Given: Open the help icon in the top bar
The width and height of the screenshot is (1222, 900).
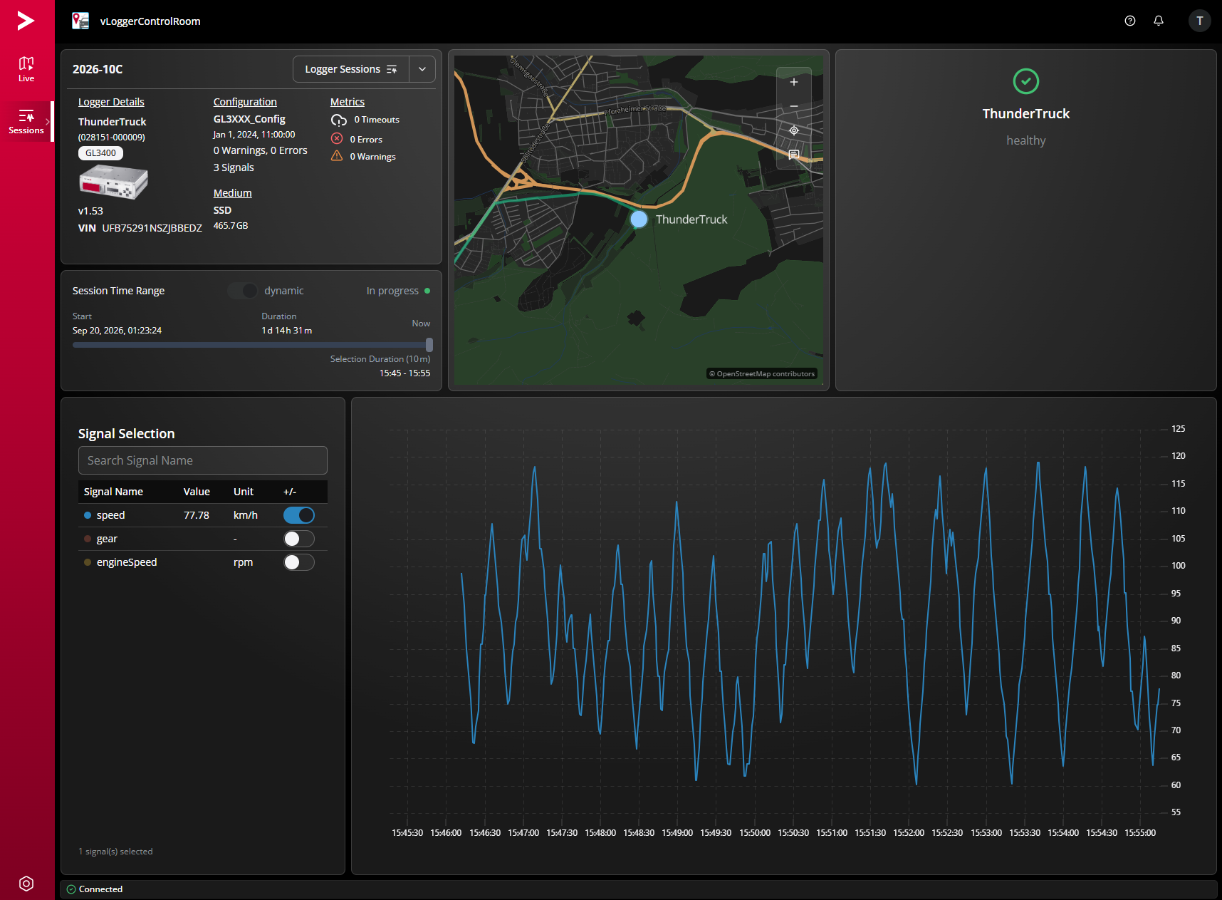Looking at the screenshot, I should click(1130, 21).
